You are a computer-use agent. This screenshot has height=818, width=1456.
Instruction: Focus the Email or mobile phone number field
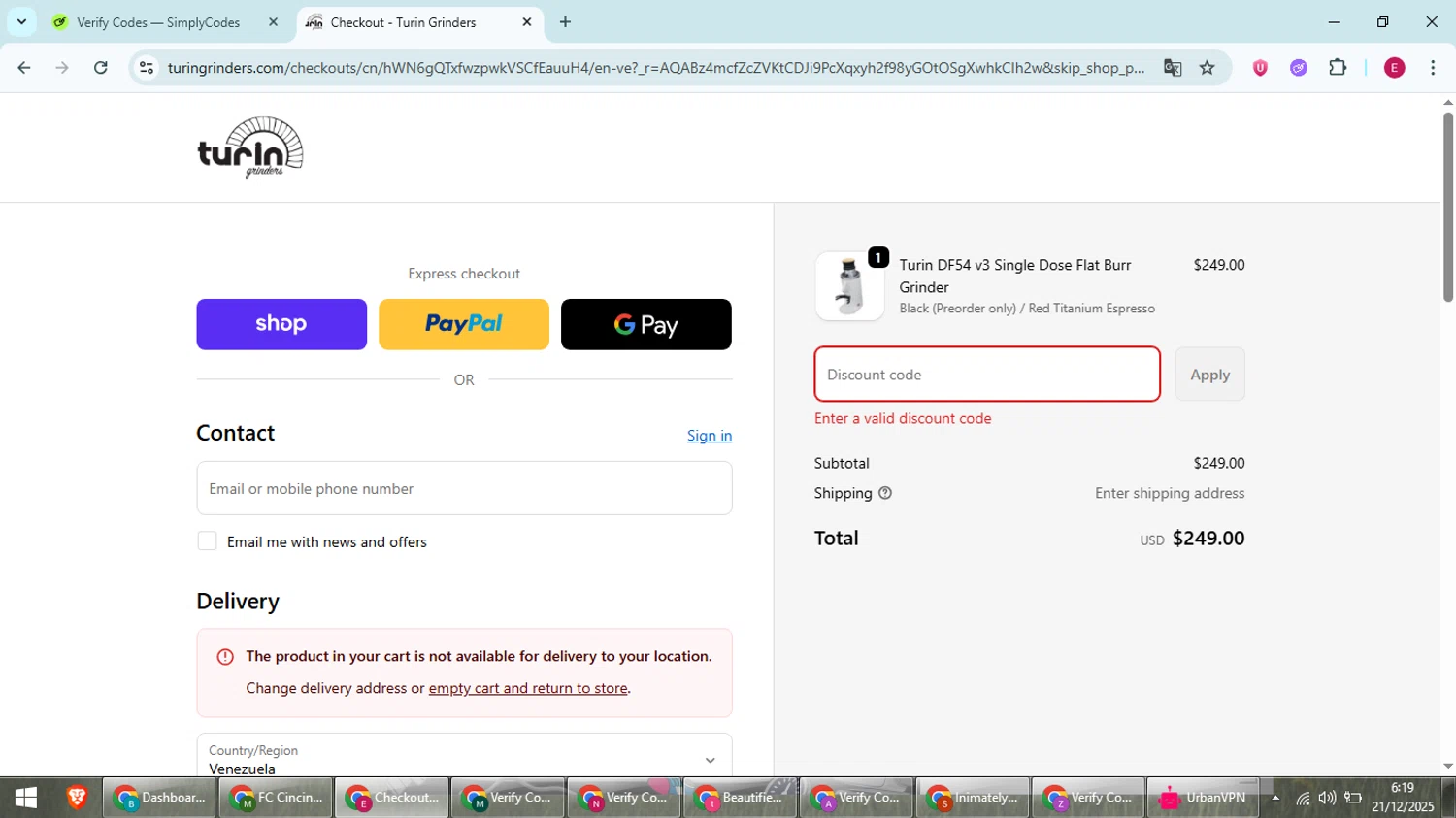click(464, 488)
